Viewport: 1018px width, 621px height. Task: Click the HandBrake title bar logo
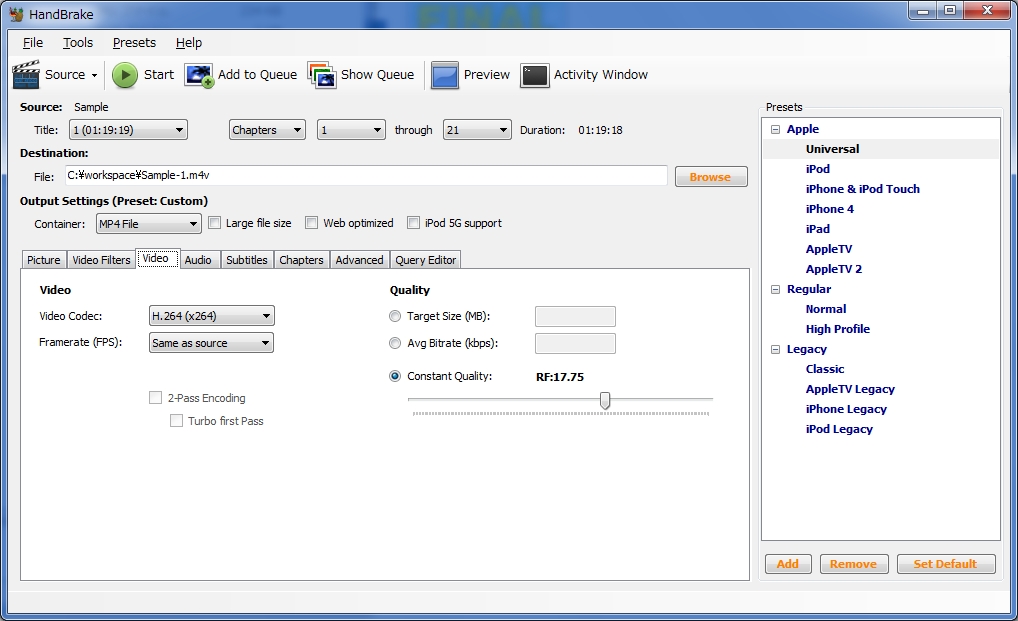pos(16,14)
